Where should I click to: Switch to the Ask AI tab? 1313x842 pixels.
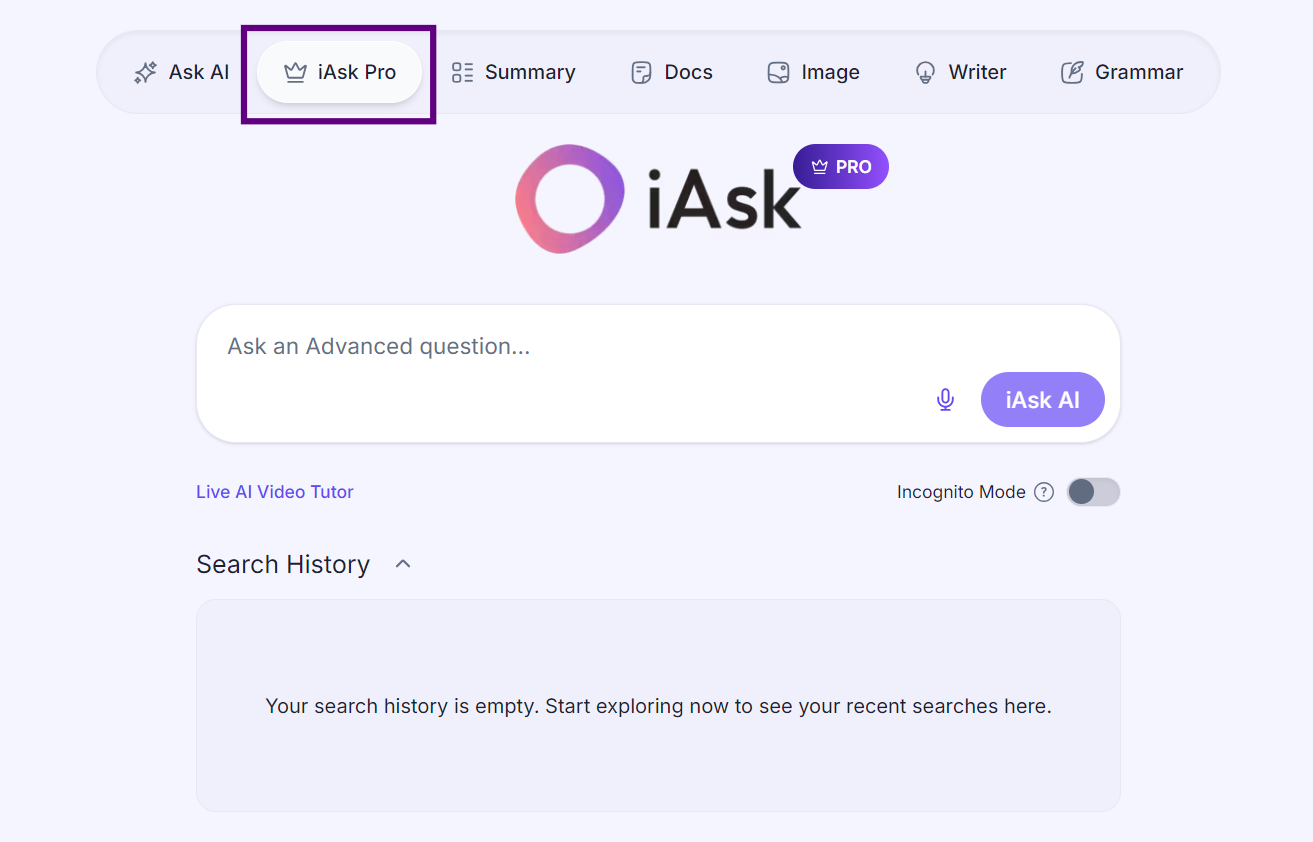(181, 72)
